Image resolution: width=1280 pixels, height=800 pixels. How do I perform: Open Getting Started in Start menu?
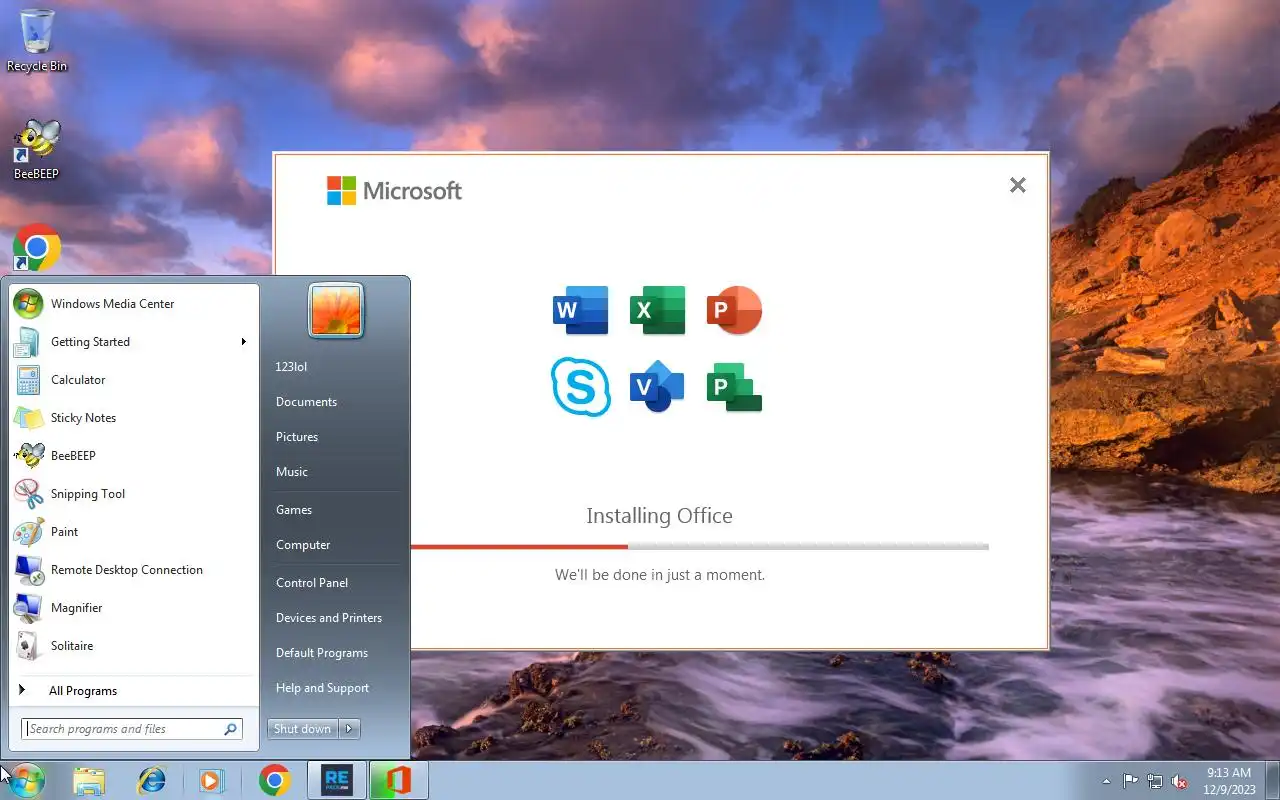point(134,341)
